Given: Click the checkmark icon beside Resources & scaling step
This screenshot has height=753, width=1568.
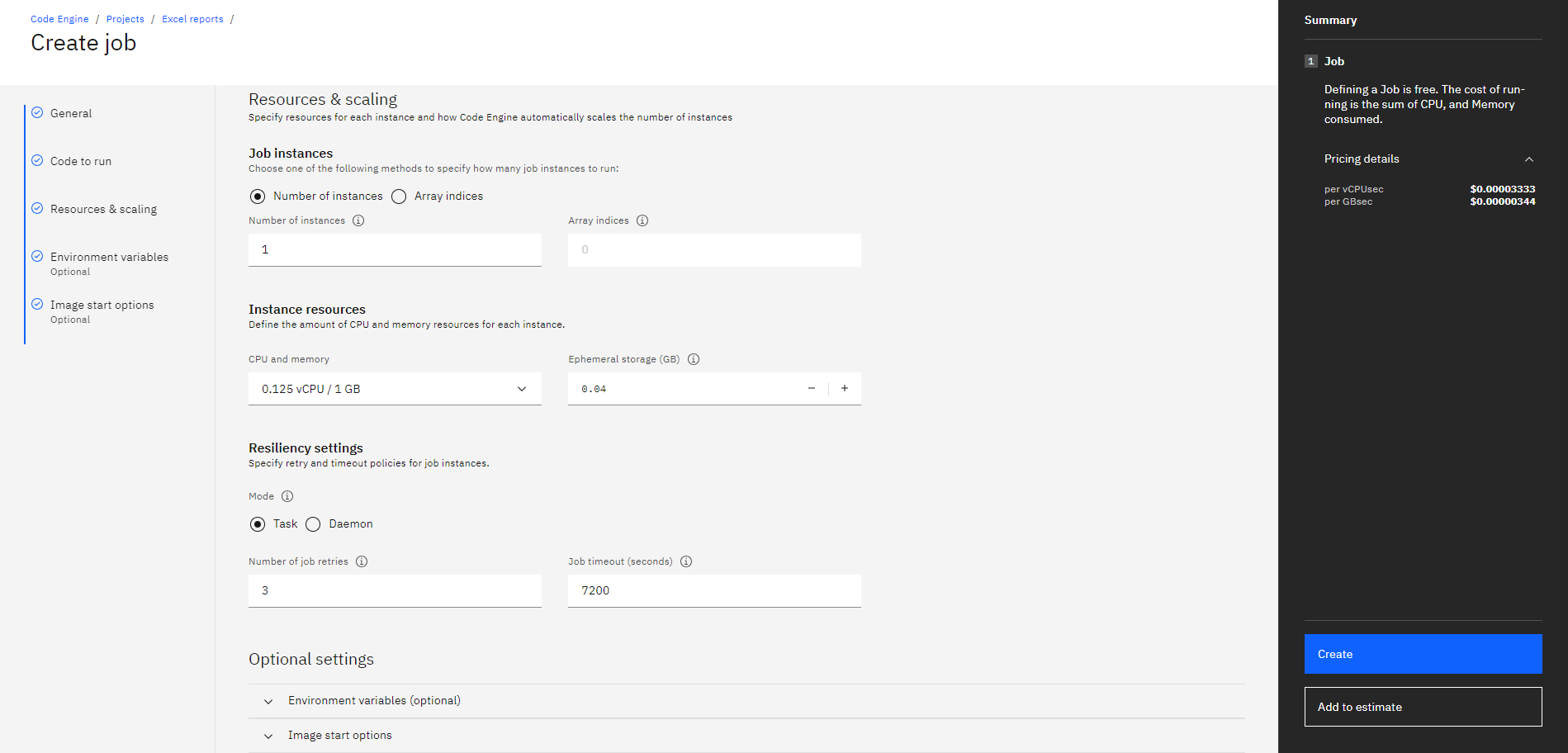Looking at the screenshot, I should [37, 208].
